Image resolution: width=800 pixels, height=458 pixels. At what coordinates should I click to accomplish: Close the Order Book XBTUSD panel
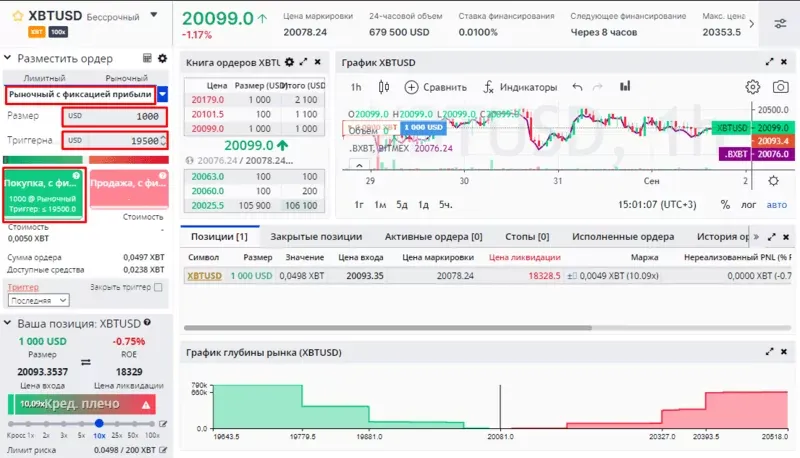(317, 62)
